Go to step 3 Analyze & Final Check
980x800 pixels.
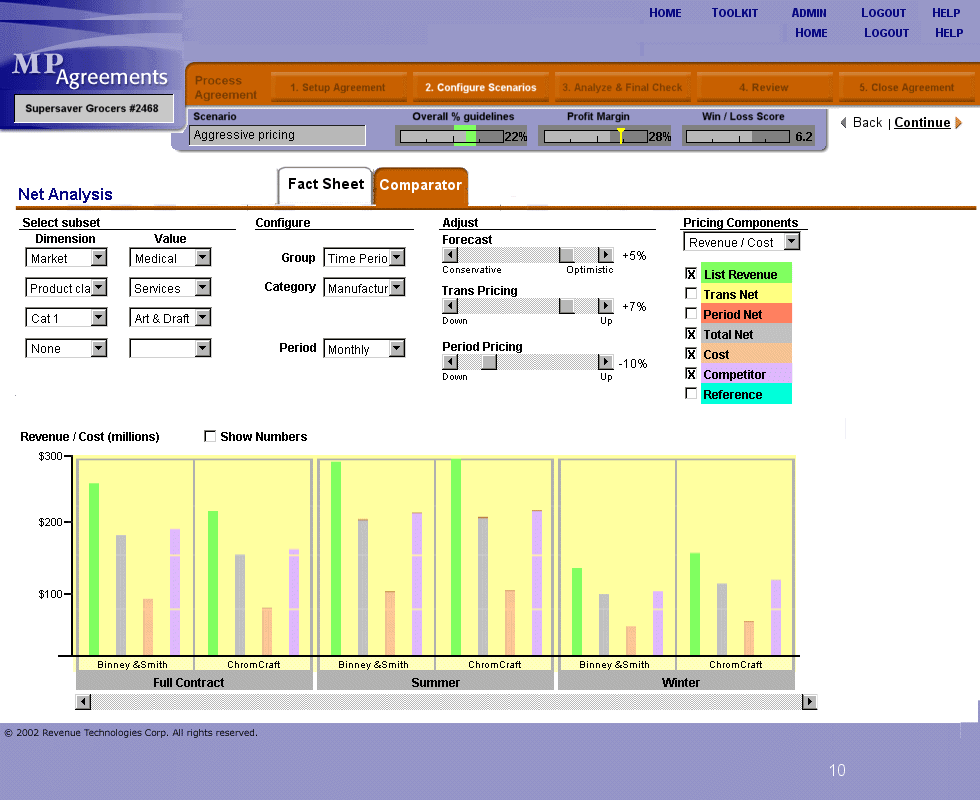tap(622, 88)
